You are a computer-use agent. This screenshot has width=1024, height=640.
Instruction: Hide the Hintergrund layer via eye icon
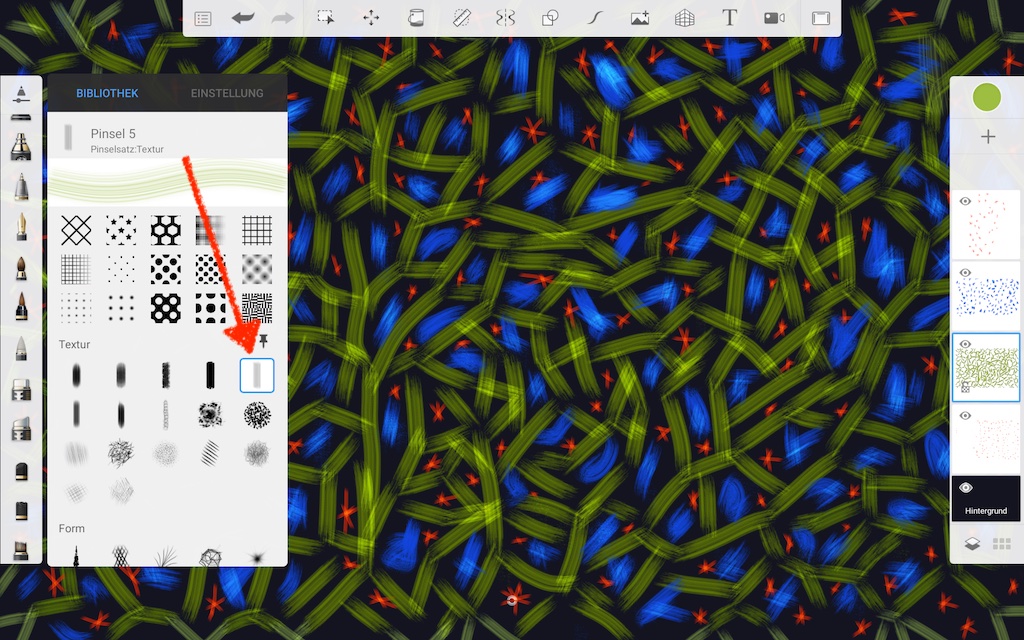click(966, 488)
